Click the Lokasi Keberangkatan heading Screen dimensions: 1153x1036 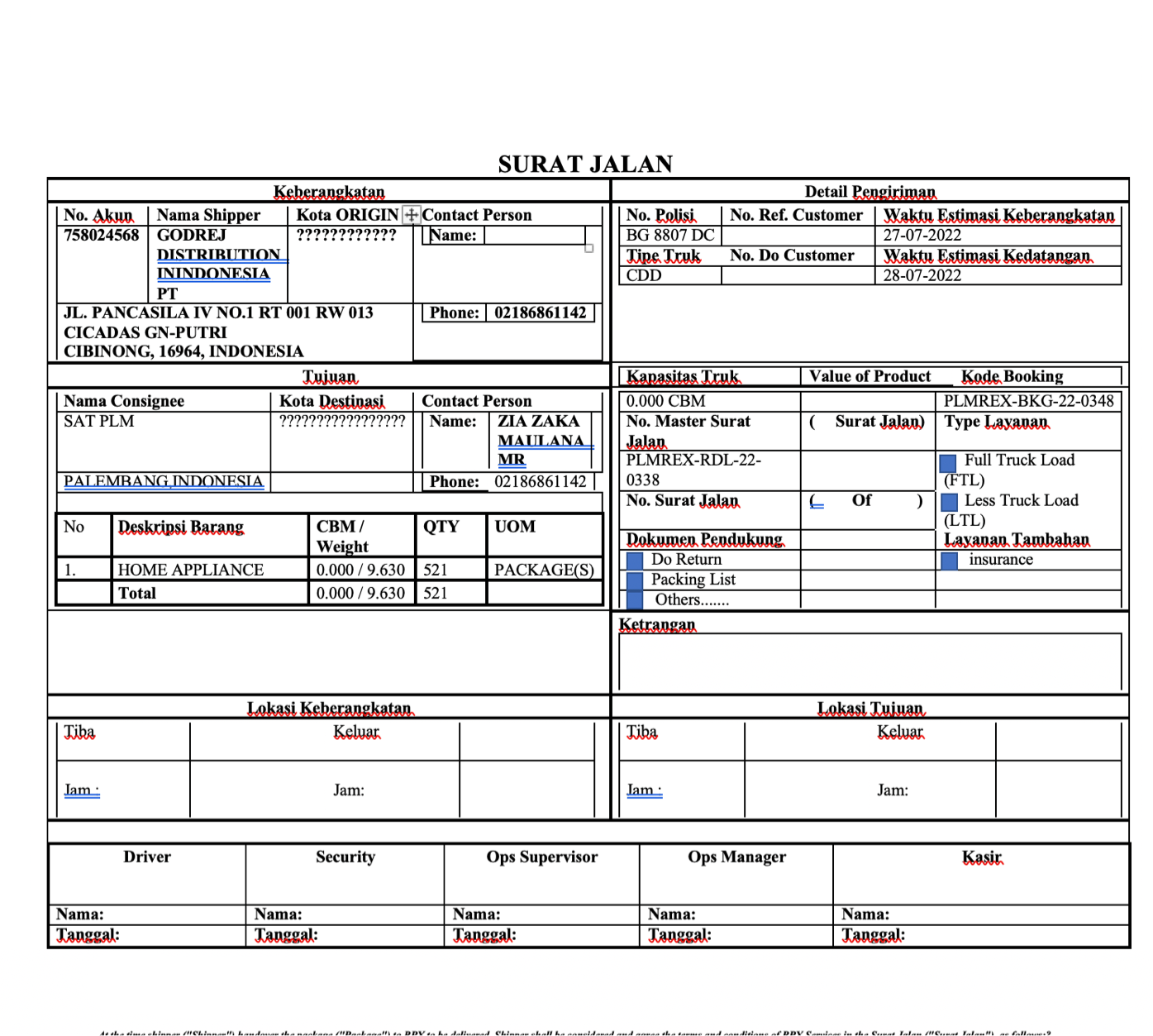click(329, 709)
